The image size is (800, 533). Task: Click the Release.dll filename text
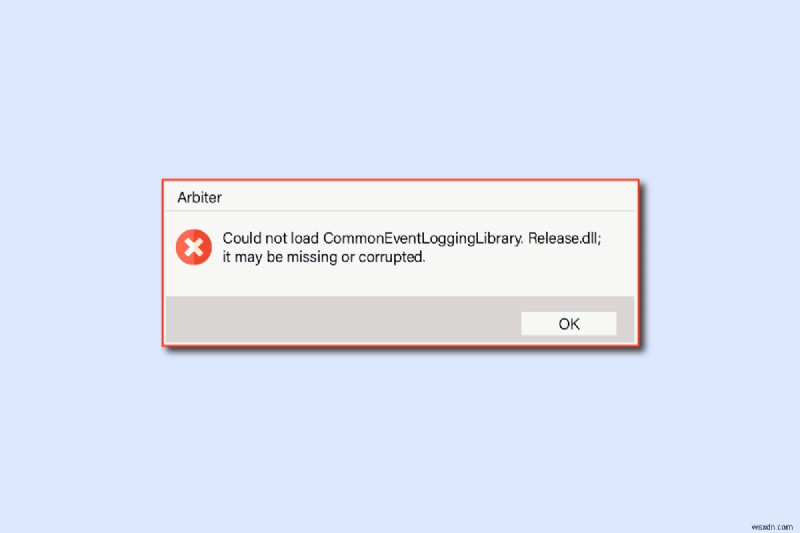click(564, 238)
